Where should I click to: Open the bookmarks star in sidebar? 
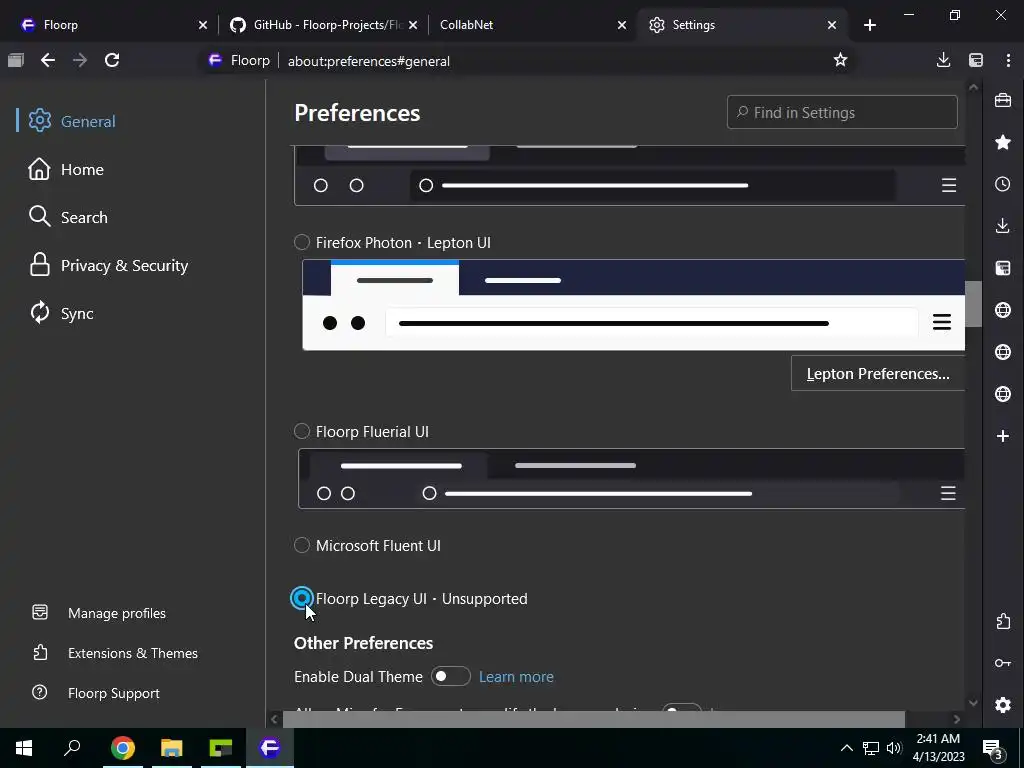tap(1002, 142)
